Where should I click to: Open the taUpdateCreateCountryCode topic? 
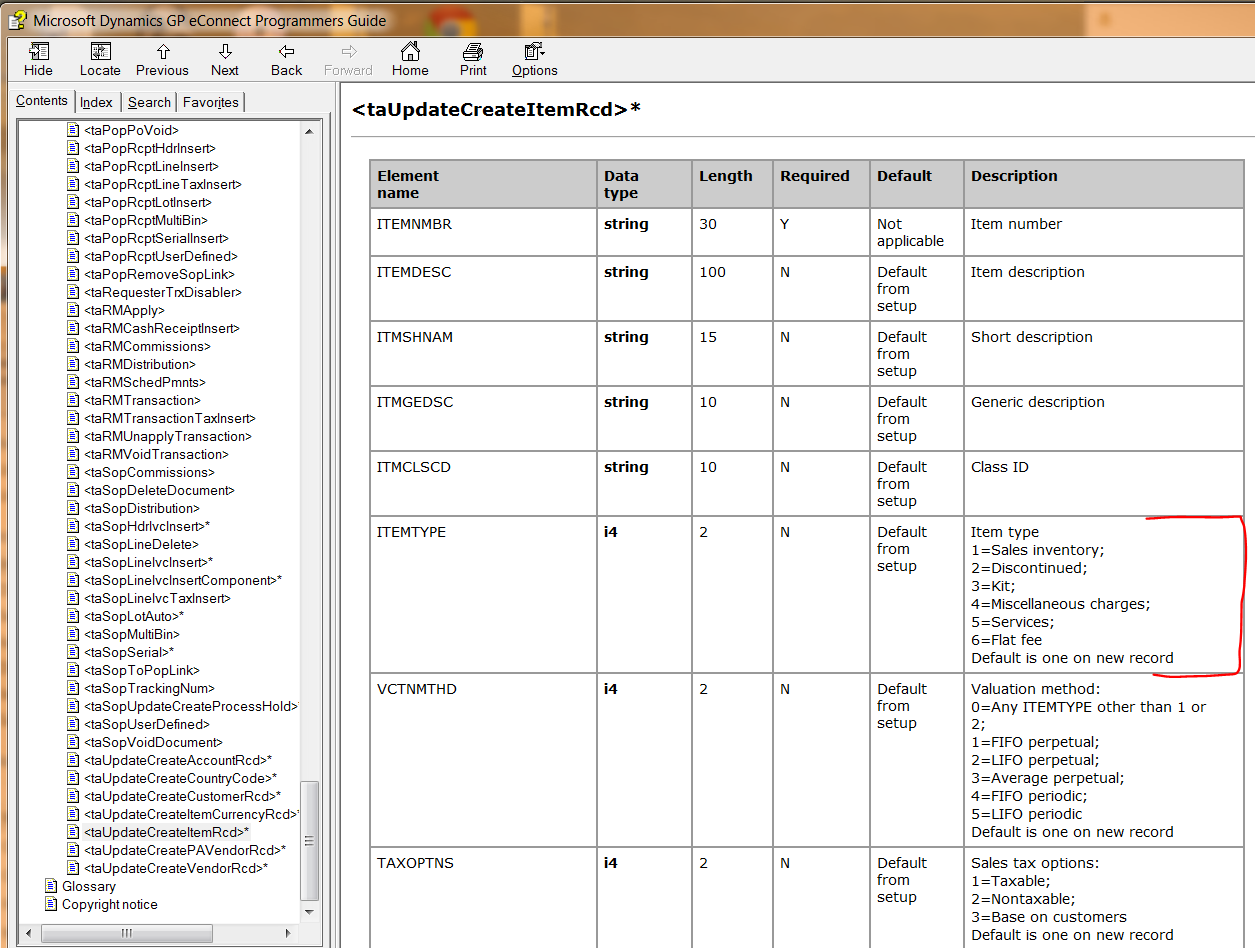(x=181, y=778)
